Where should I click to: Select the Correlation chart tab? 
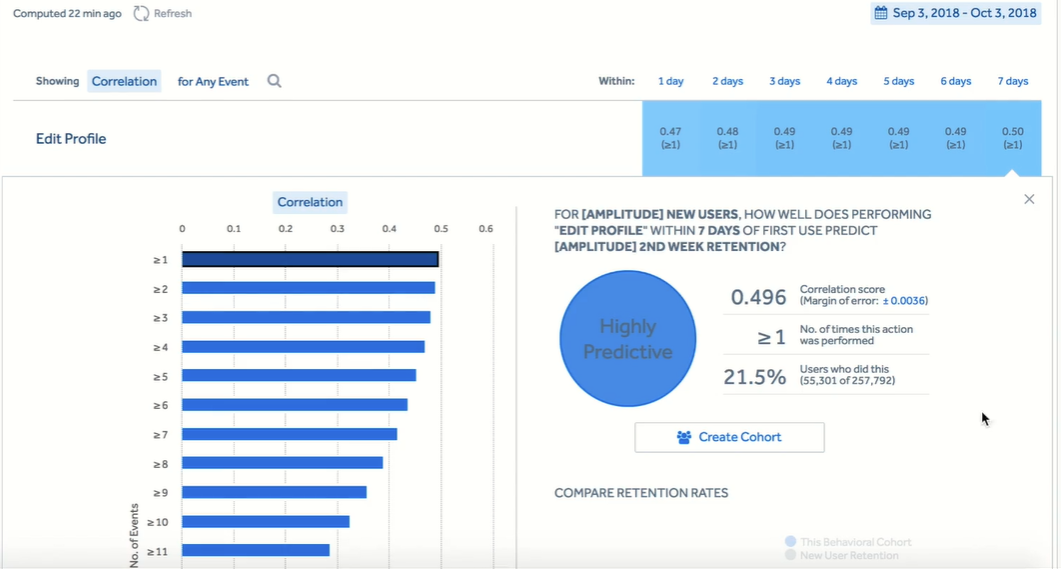click(x=310, y=202)
